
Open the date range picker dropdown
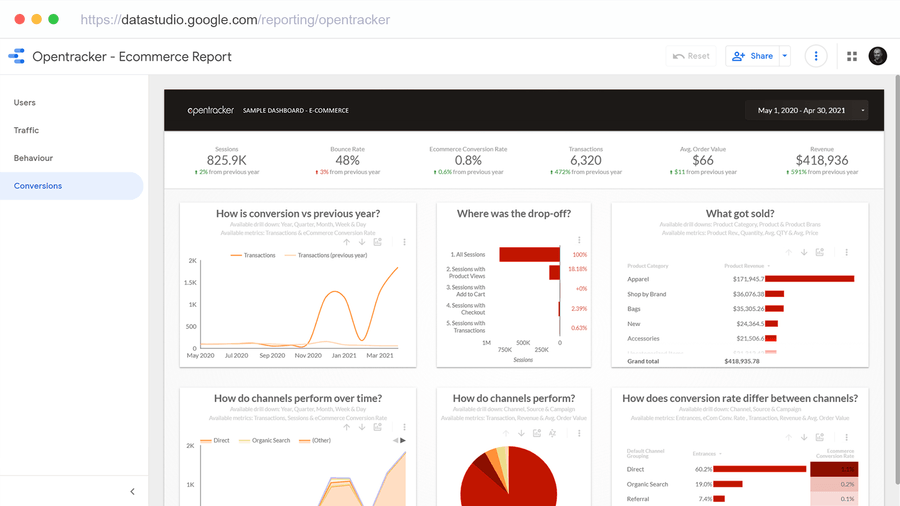coord(808,110)
